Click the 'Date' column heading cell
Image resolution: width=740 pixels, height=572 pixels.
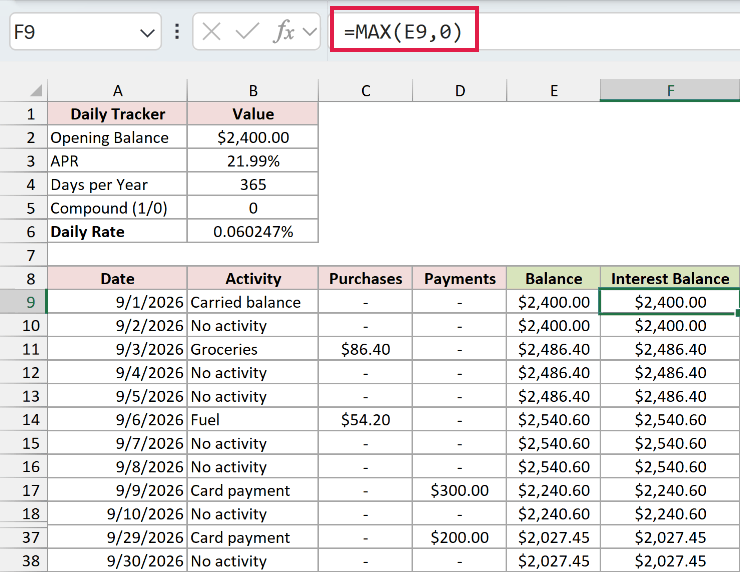(118, 278)
